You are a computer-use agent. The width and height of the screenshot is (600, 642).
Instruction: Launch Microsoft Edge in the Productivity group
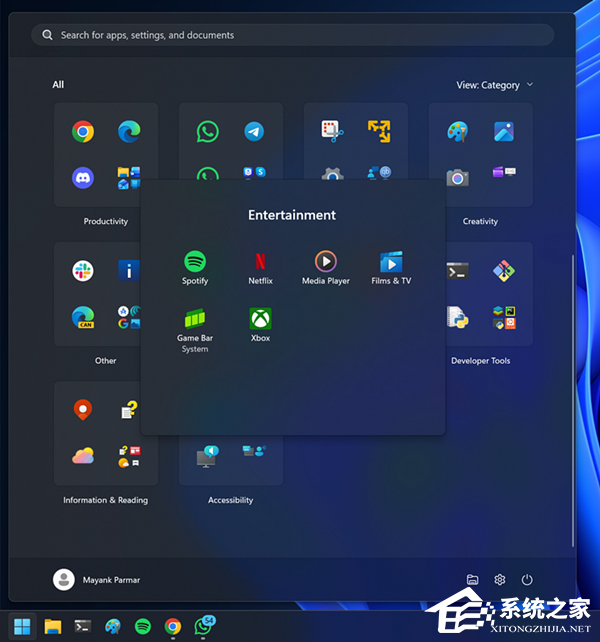click(129, 131)
